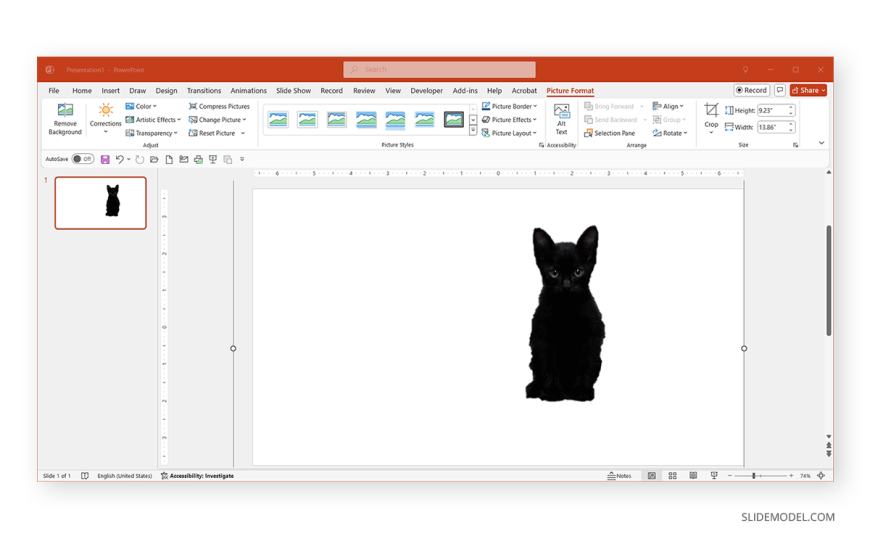Open the Slide Show tab
The image size is (870, 539).
tap(294, 90)
